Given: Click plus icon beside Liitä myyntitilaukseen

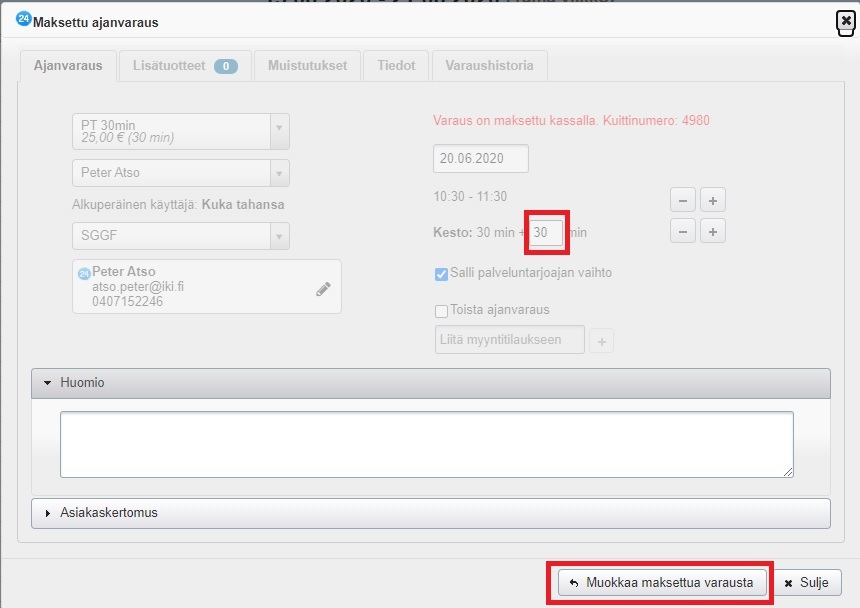Looking at the screenshot, I should tap(601, 341).
